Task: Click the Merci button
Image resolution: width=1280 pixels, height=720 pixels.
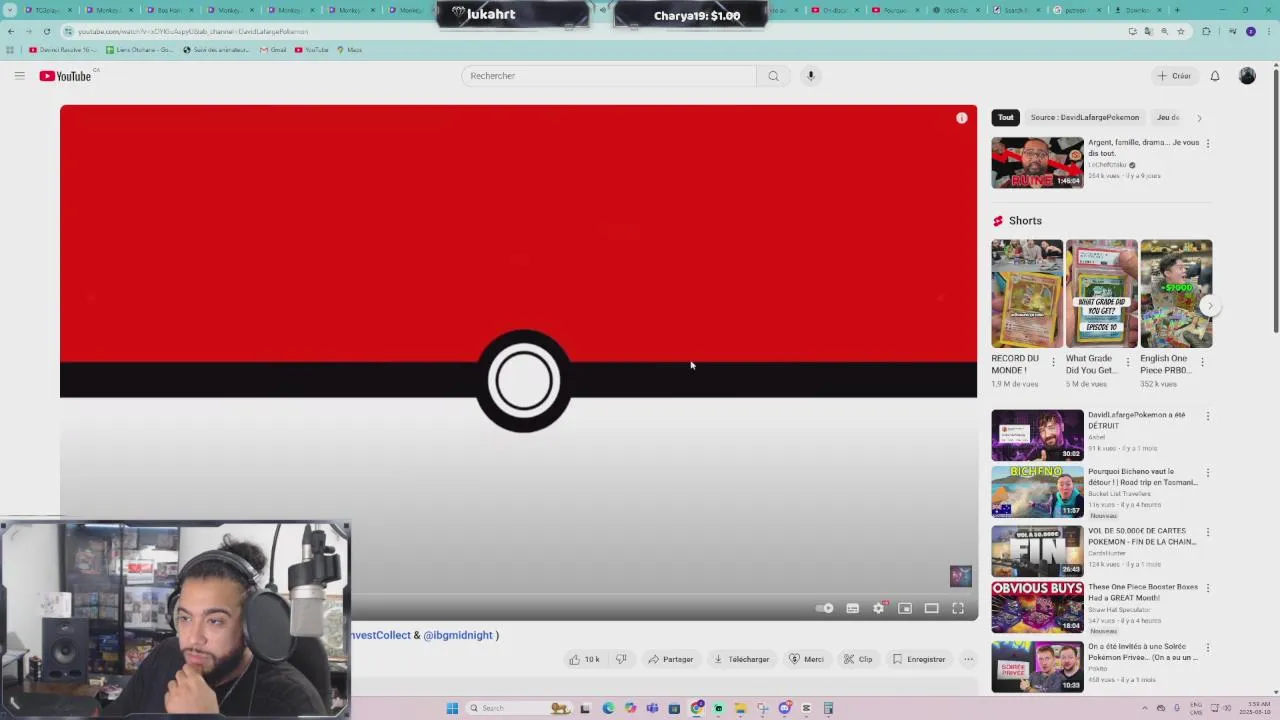Action: [x=806, y=659]
